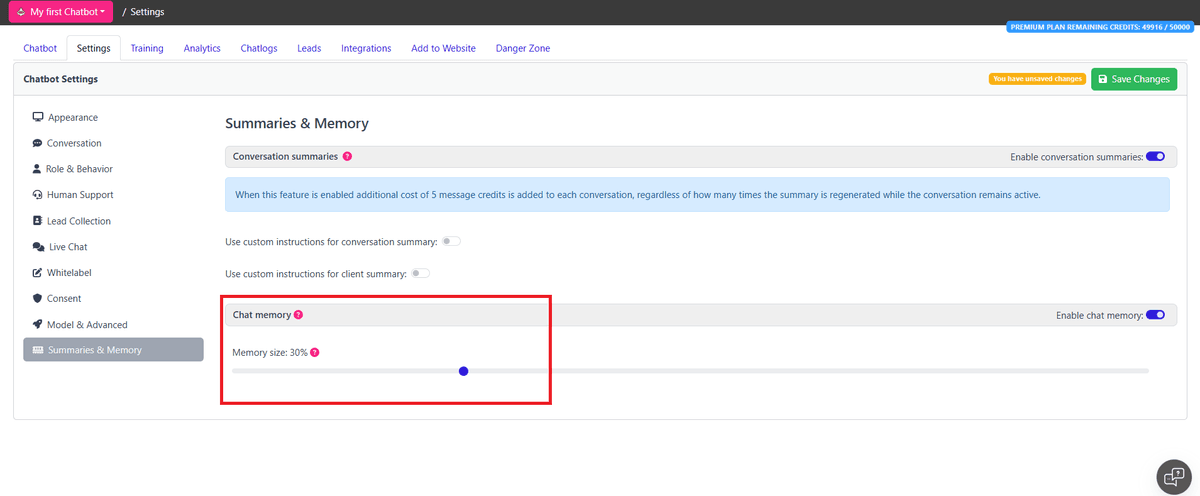The width and height of the screenshot is (1200, 496).
Task: Click the premium plan remaining credits badge
Action: pyautogui.click(x=1100, y=28)
